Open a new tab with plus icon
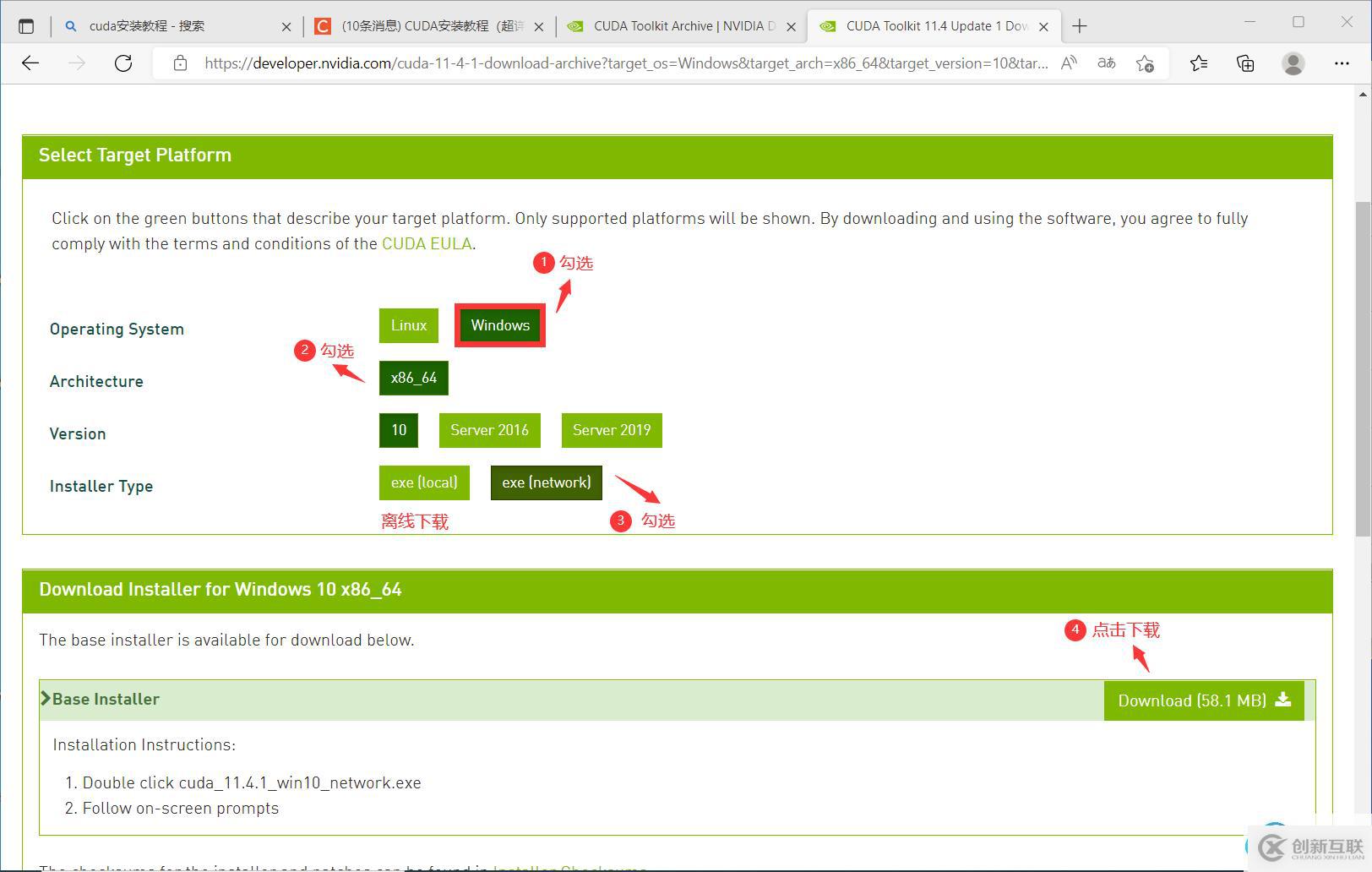This screenshot has height=872, width=1372. point(1079,26)
